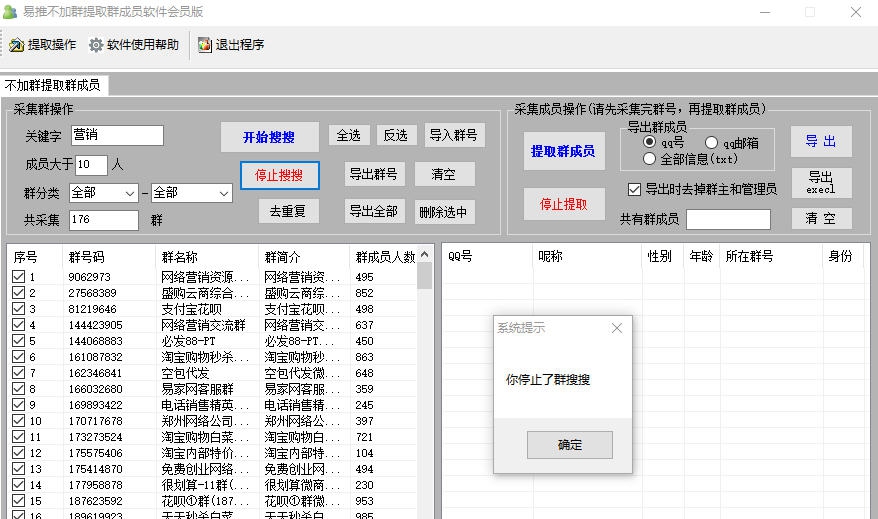878x519 pixels.
Task: Click the 停止搜搜 button
Action: (x=279, y=175)
